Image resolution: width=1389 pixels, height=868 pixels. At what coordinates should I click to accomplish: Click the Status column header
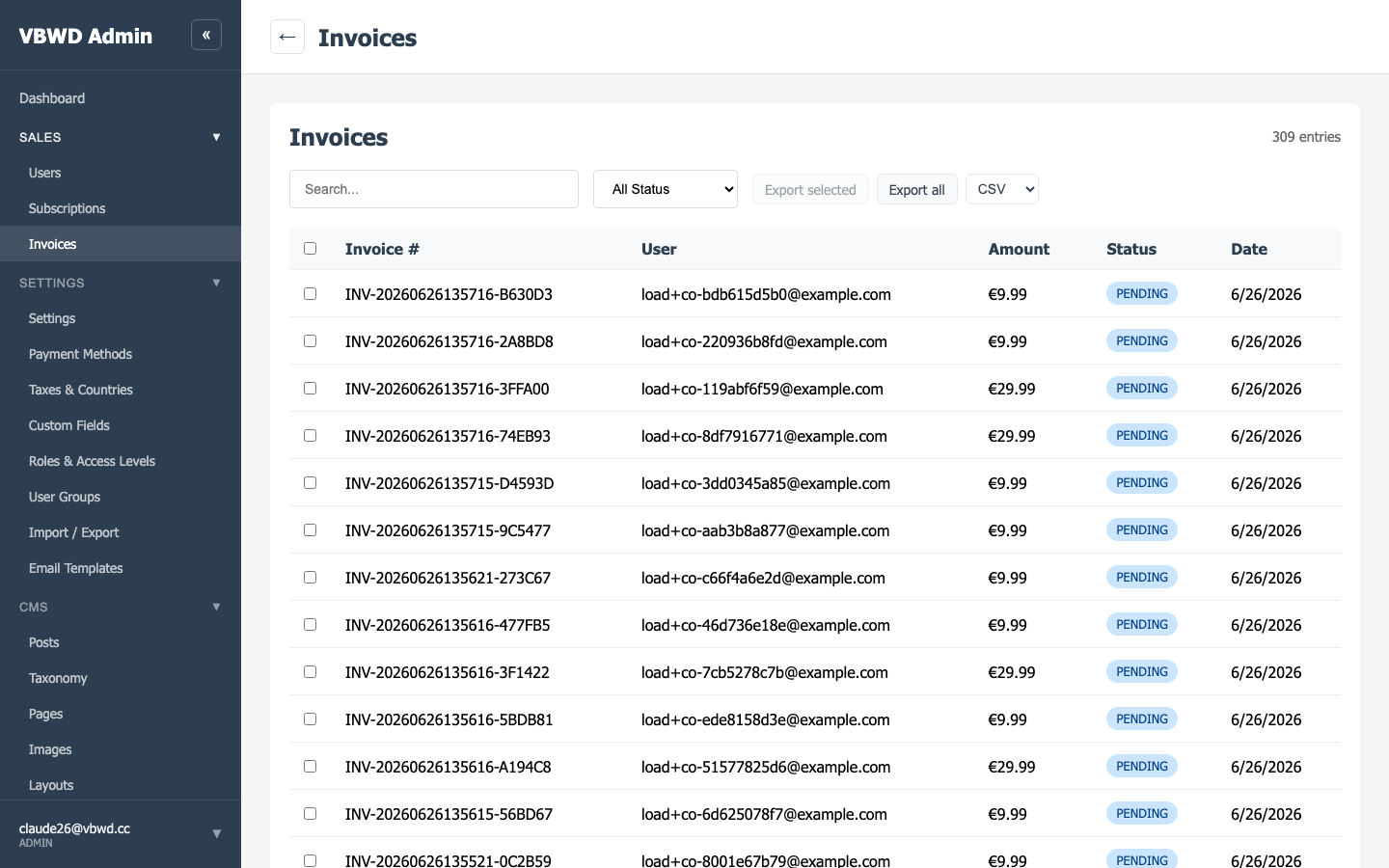[1131, 249]
